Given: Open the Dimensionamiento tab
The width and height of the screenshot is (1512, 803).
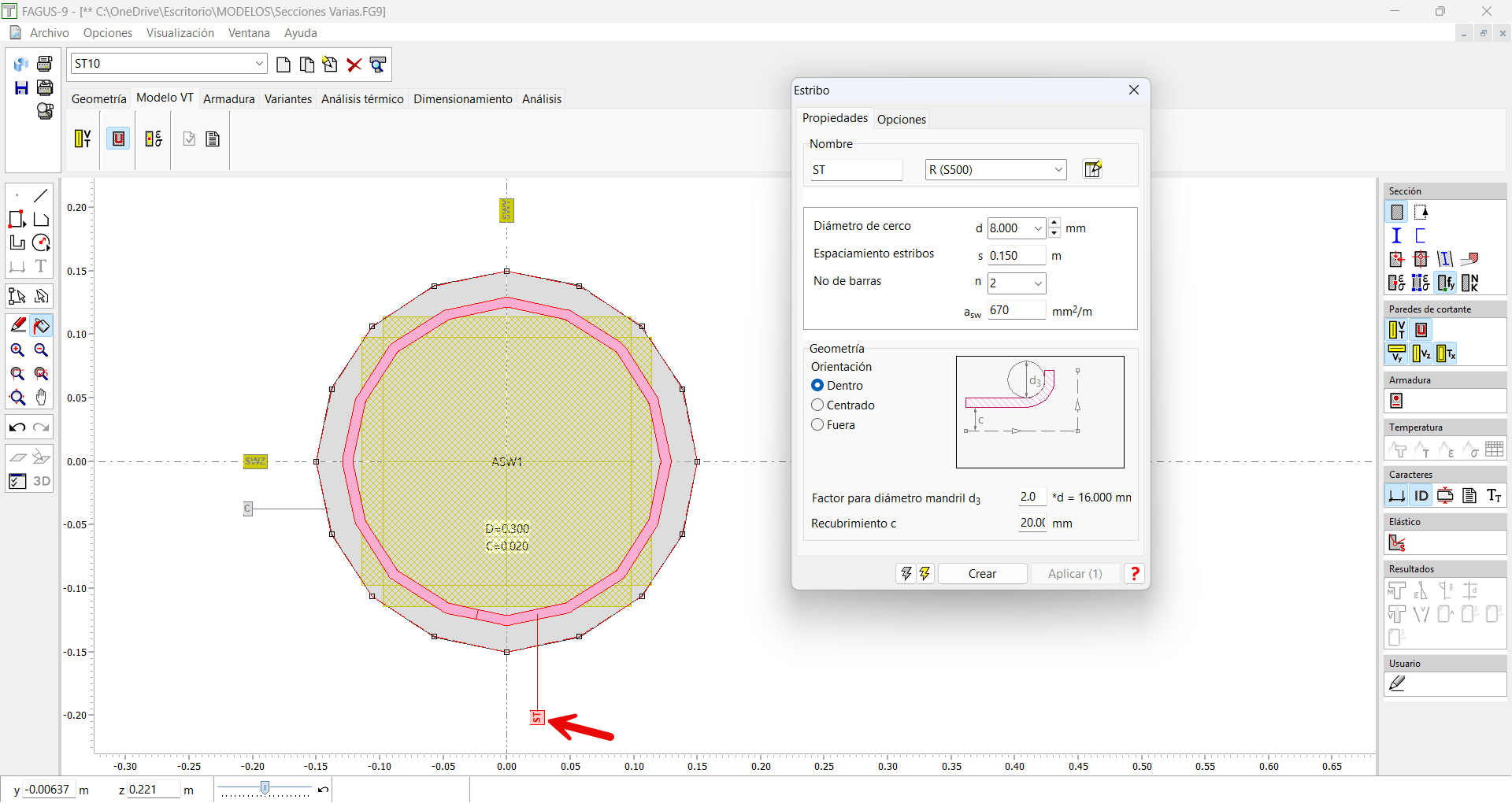Looking at the screenshot, I should point(462,99).
